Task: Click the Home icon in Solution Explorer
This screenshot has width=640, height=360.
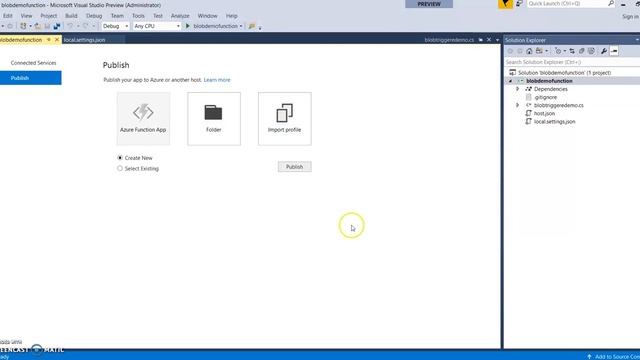Action: [x=529, y=51]
